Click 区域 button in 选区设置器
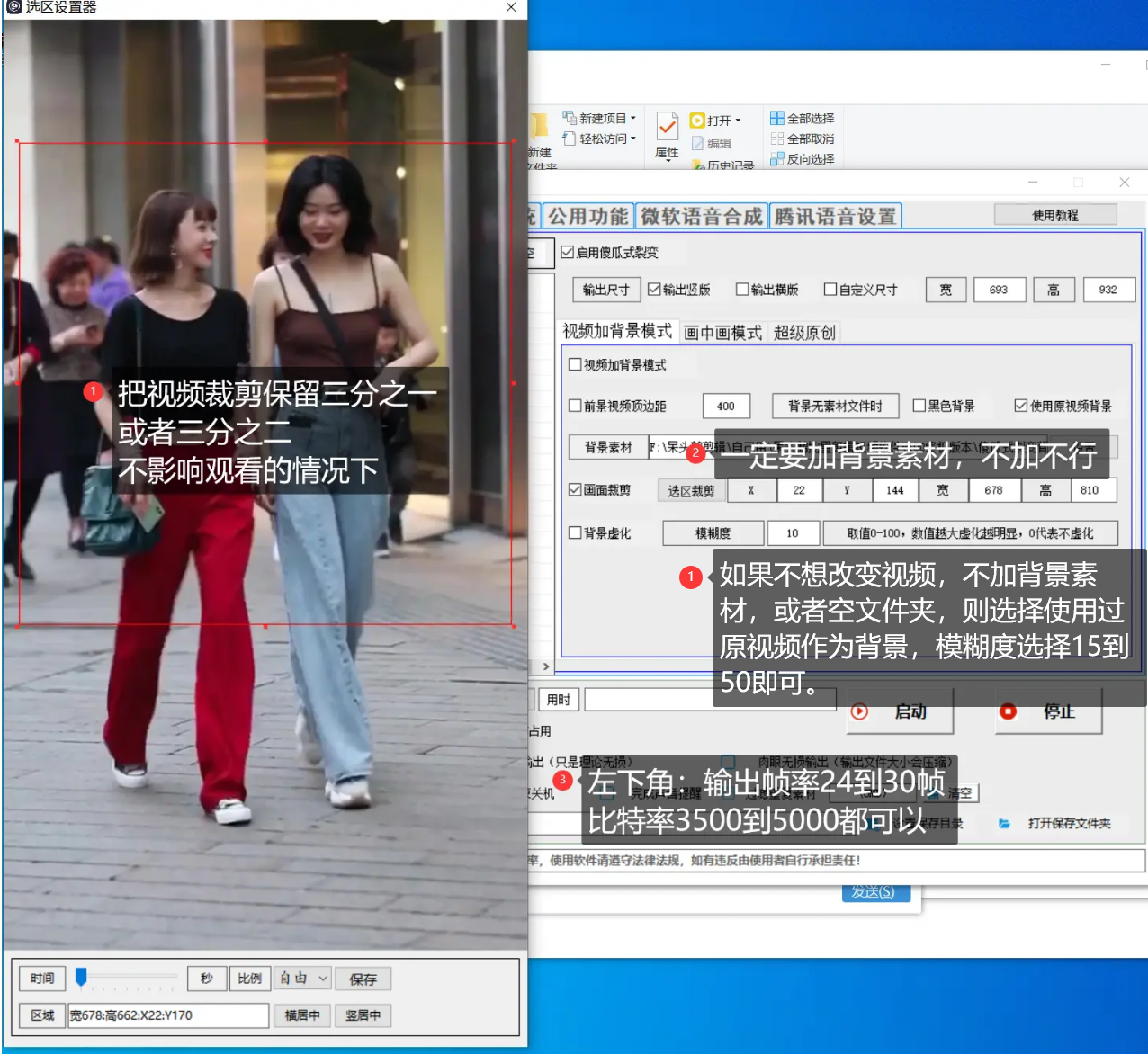Image resolution: width=1148 pixels, height=1055 pixels. point(42,1015)
